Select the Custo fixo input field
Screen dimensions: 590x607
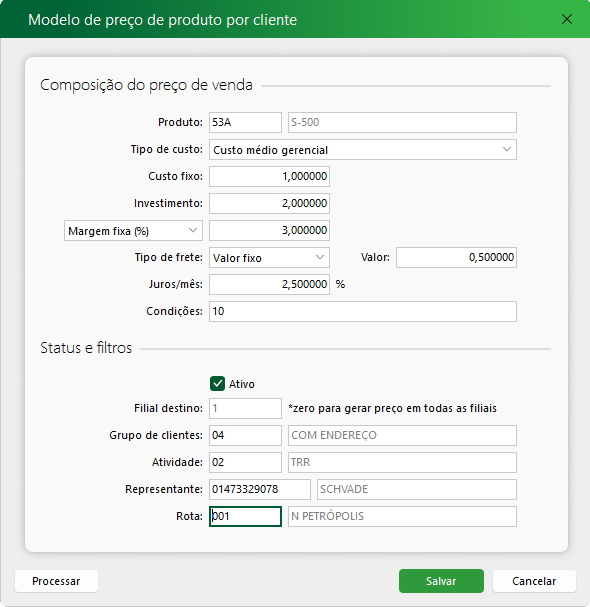(x=269, y=176)
